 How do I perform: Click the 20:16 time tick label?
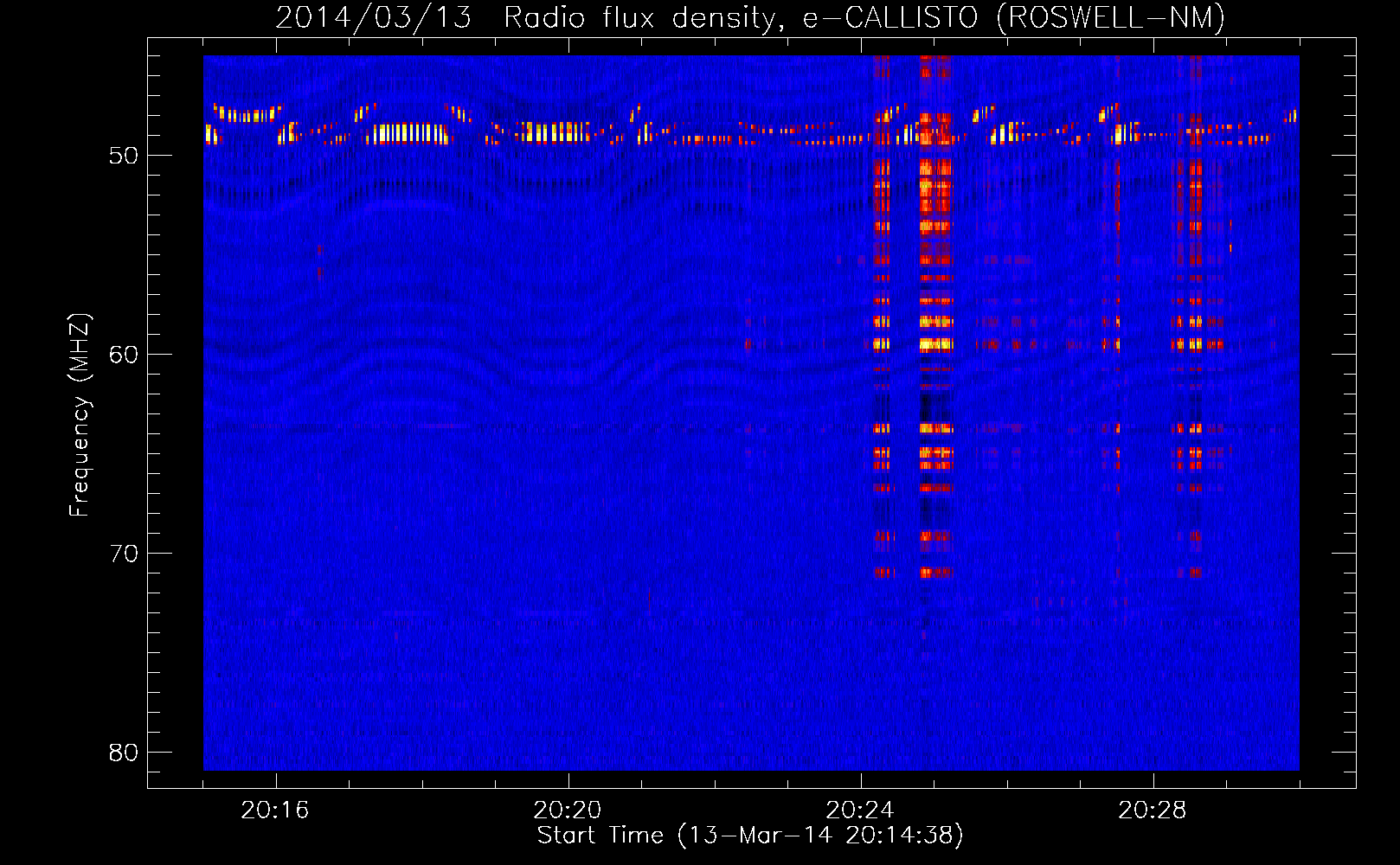click(275, 811)
